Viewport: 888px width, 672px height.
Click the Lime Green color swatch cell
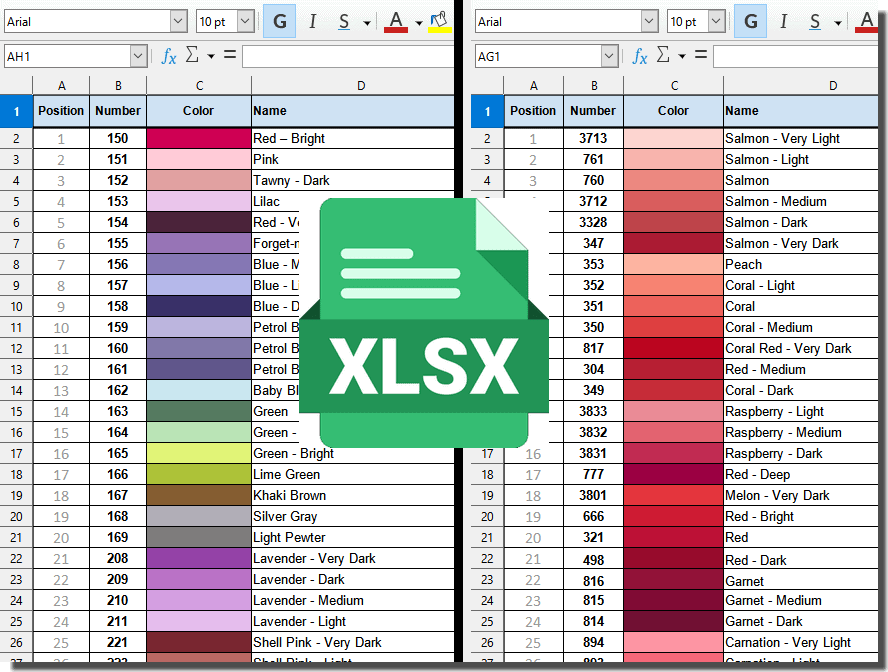[198, 474]
